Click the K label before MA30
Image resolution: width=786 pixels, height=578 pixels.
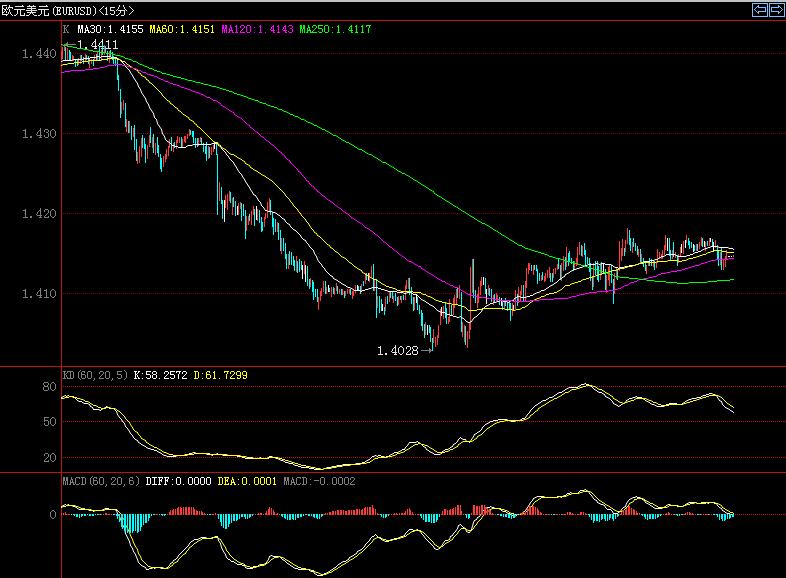(66, 29)
